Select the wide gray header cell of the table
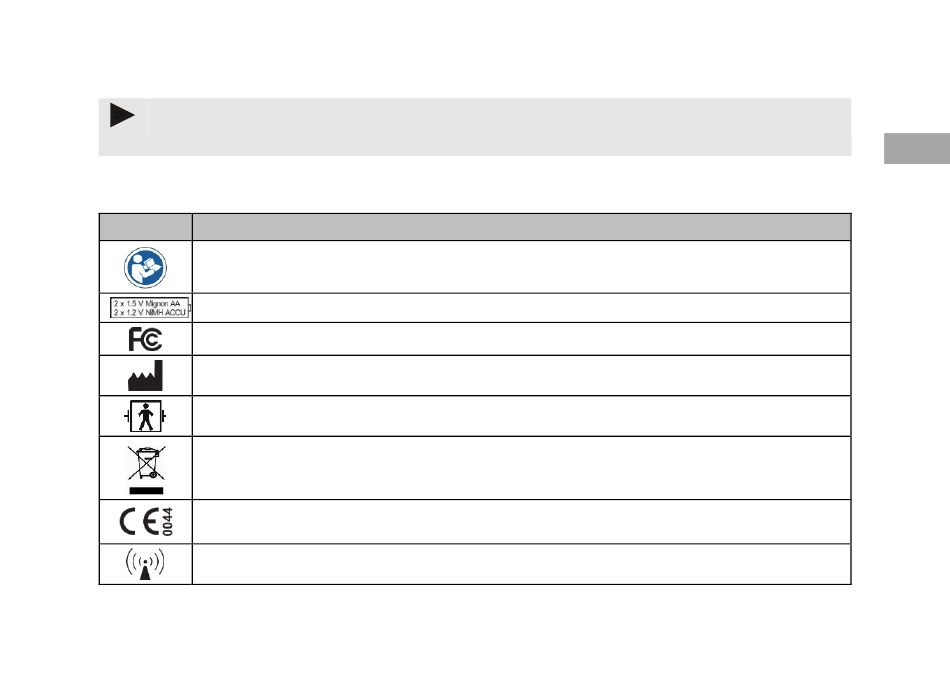Image resolution: width=950 pixels, height=685 pixels. pyautogui.click(x=522, y=227)
